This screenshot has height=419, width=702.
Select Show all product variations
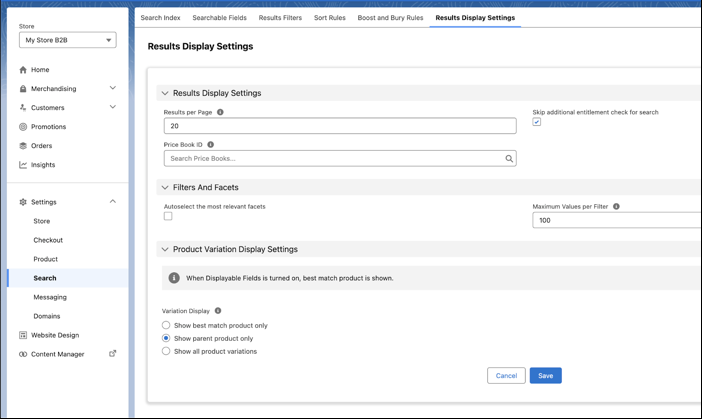(x=166, y=351)
